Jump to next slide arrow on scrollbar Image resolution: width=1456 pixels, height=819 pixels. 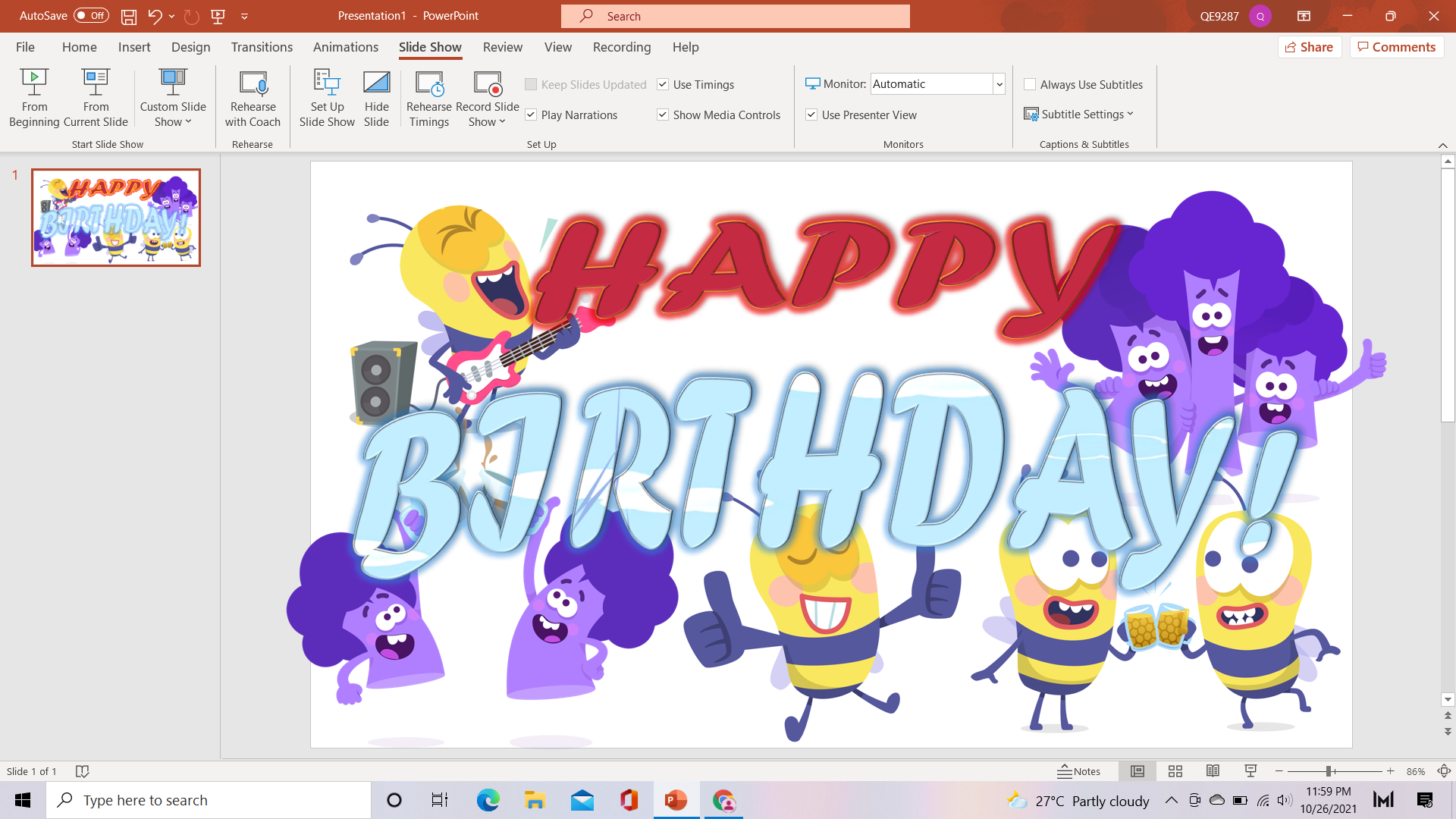[x=1448, y=732]
